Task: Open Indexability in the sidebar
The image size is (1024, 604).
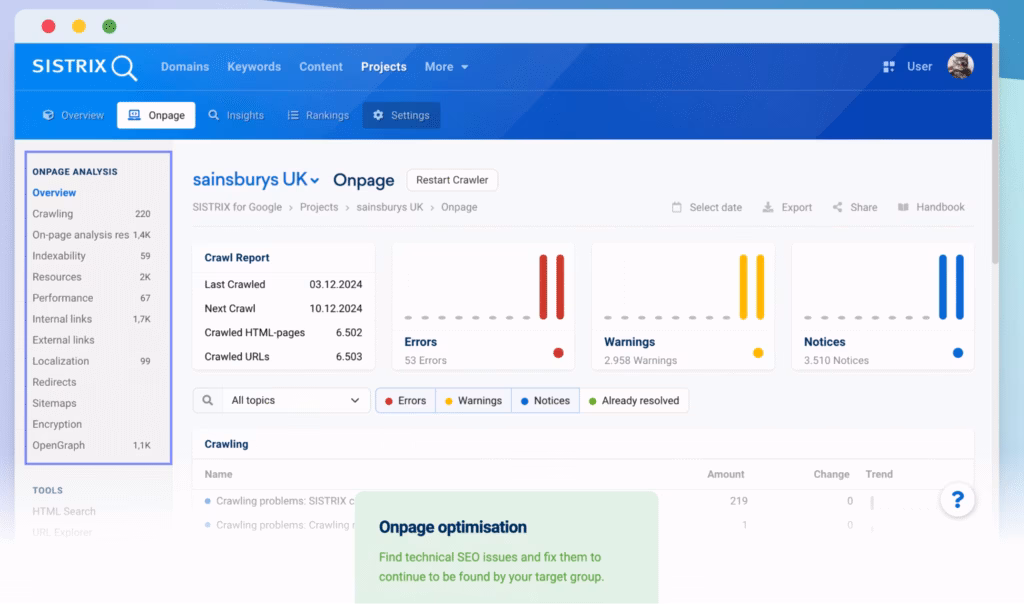Action: tap(59, 256)
